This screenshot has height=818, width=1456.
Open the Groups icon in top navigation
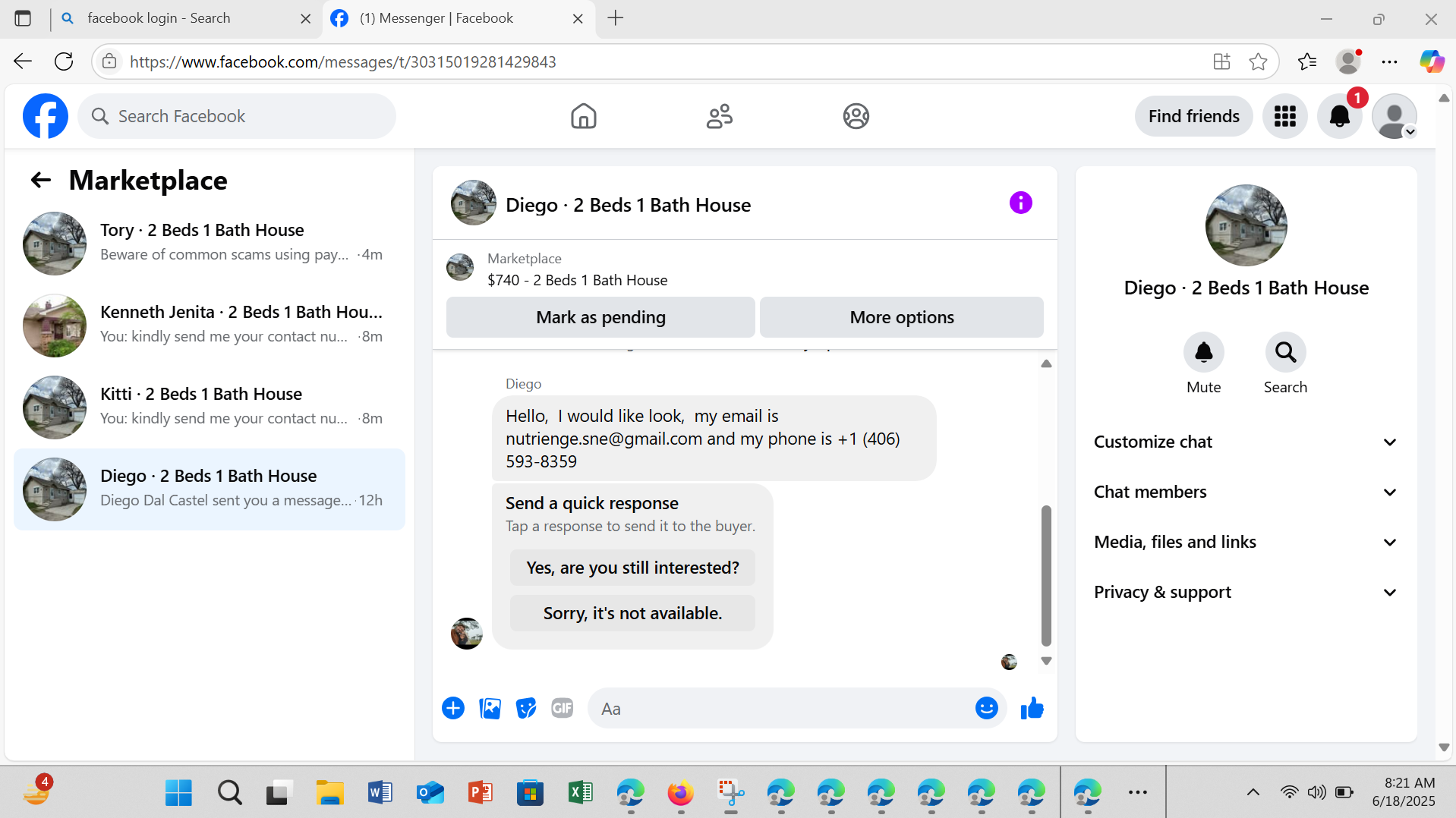[x=856, y=116]
